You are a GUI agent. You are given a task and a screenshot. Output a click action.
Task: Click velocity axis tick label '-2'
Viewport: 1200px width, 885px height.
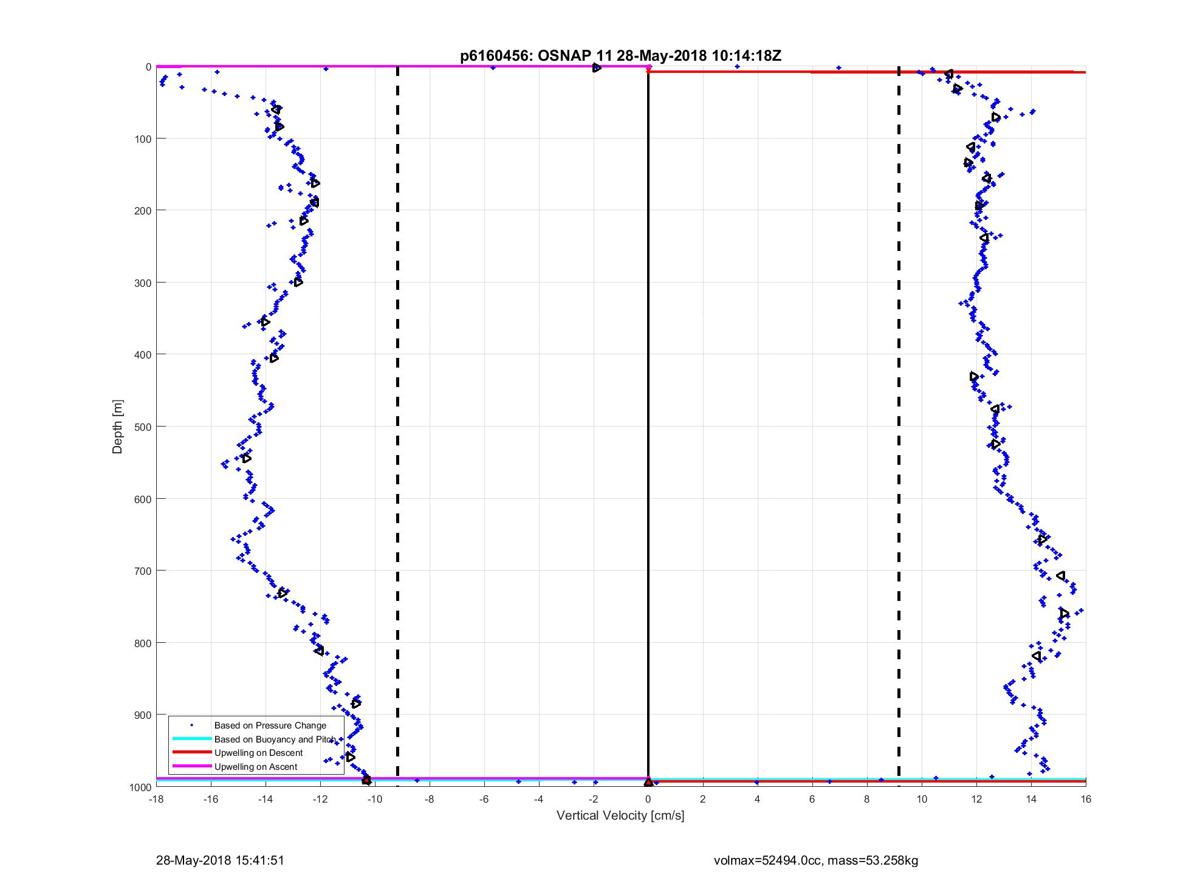tap(593, 800)
